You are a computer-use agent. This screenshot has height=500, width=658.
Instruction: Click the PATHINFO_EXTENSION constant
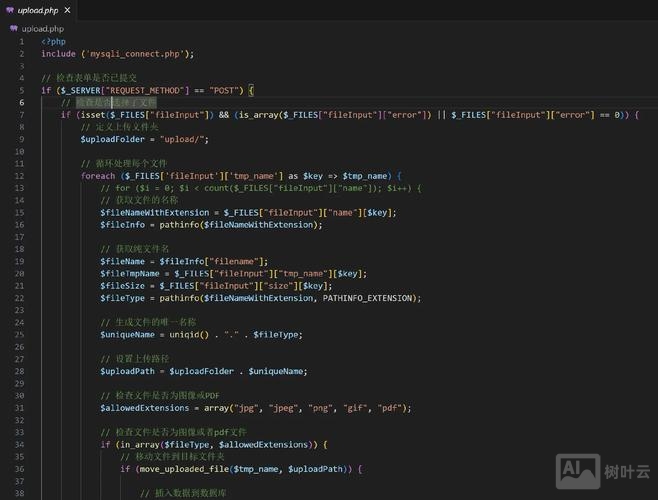369,297
